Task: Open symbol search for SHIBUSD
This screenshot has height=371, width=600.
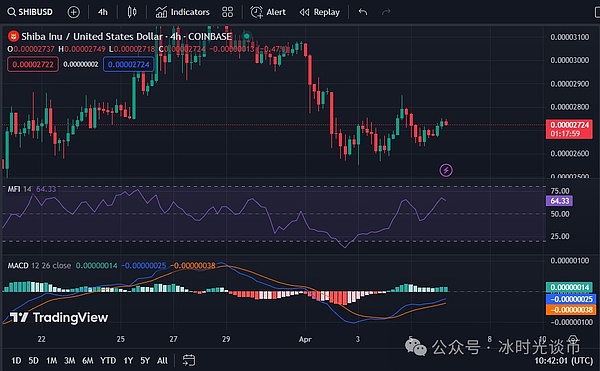Action: click(x=30, y=12)
